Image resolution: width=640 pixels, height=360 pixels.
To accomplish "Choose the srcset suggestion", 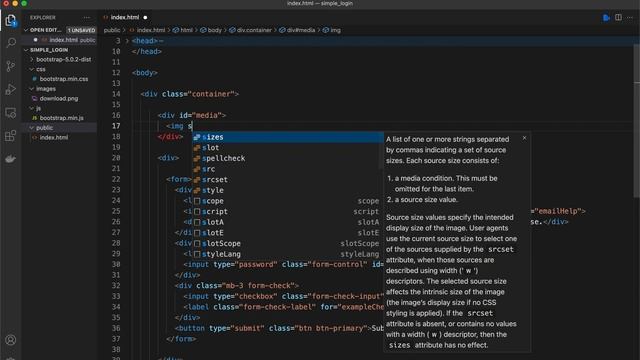I will coord(288,180).
